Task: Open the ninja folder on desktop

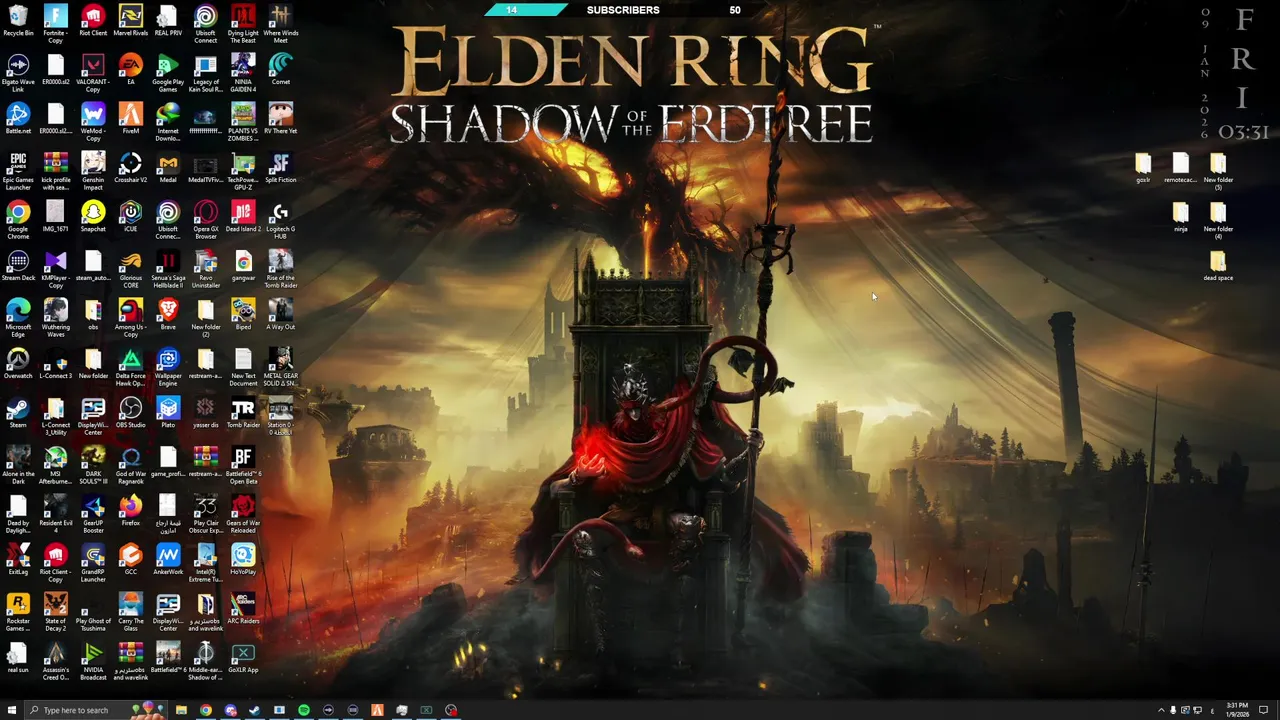Action: (x=1180, y=217)
